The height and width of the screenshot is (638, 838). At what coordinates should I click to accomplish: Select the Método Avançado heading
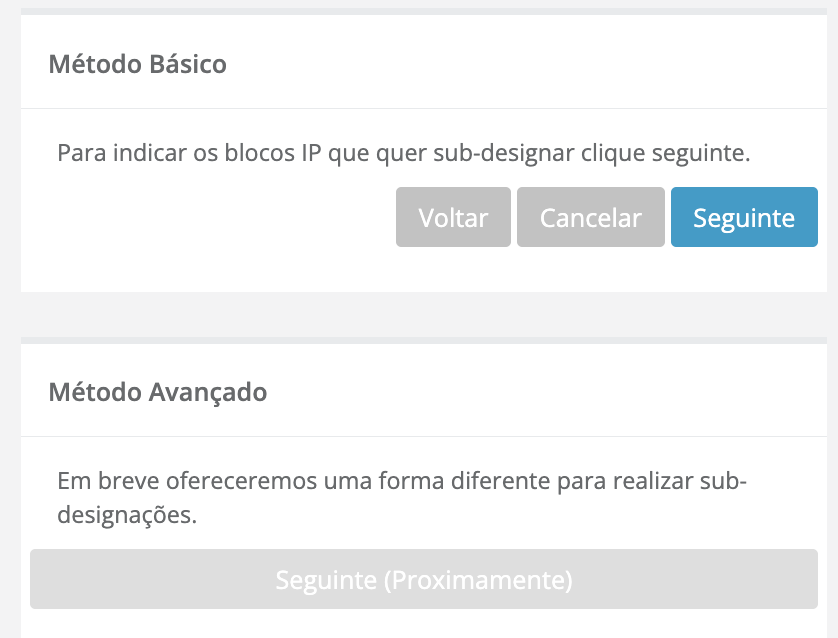(x=157, y=391)
